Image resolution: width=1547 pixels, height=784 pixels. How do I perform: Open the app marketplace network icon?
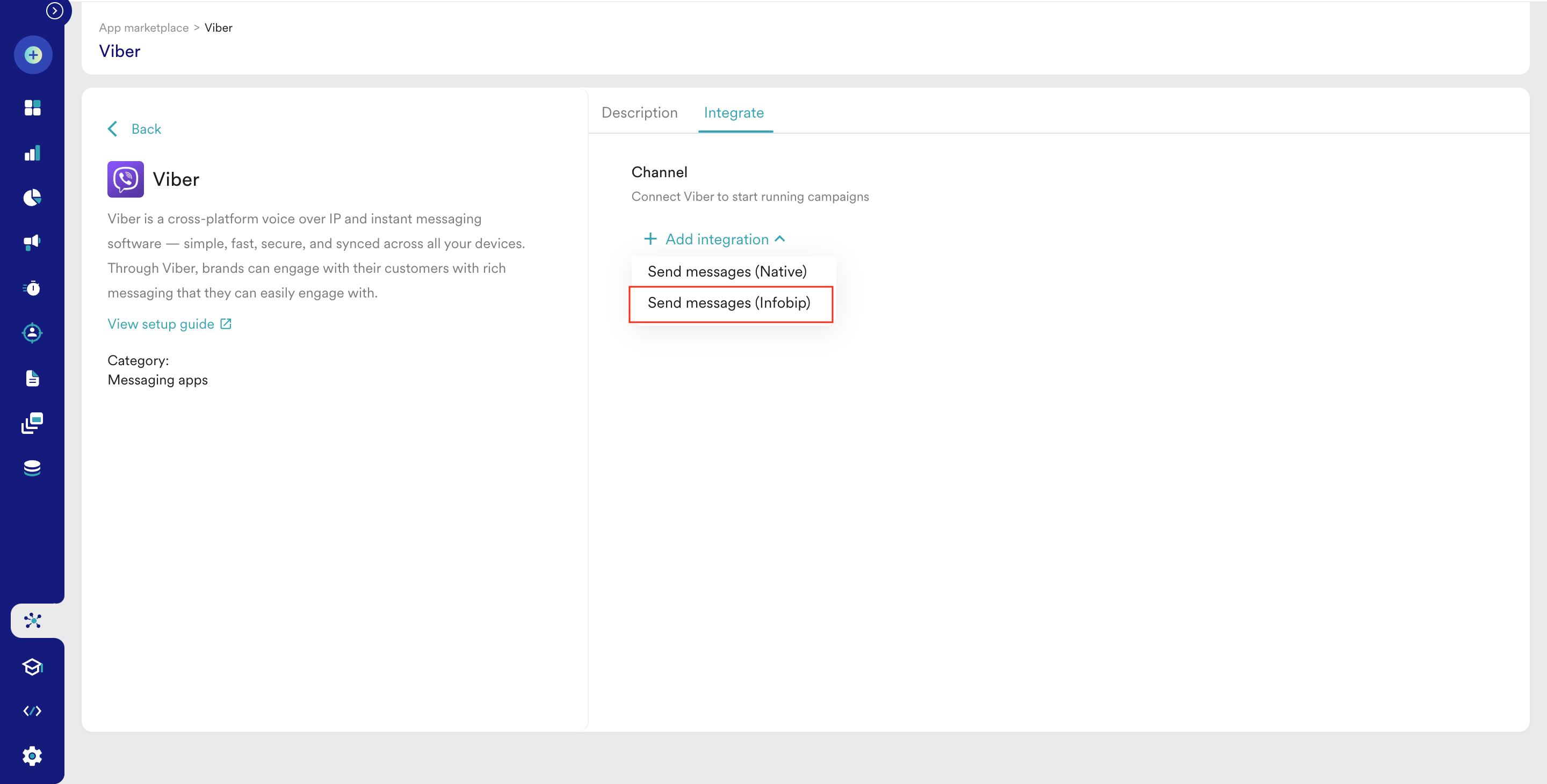[33, 621]
